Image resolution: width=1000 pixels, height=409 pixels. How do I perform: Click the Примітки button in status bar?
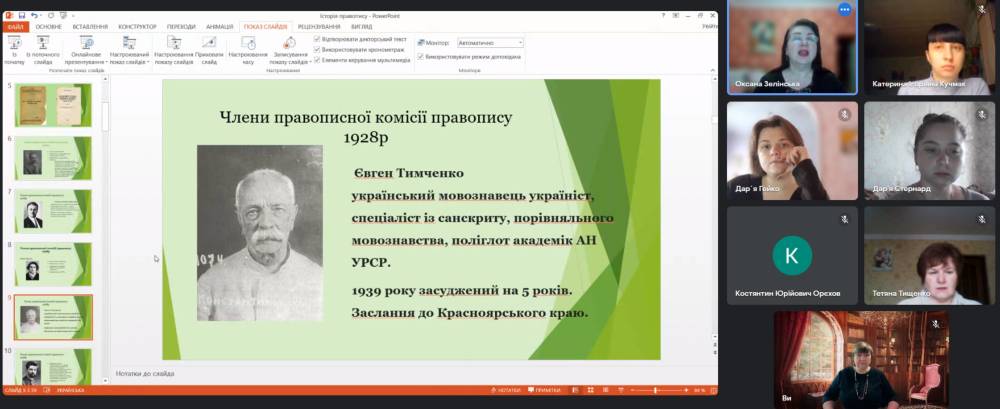546,390
